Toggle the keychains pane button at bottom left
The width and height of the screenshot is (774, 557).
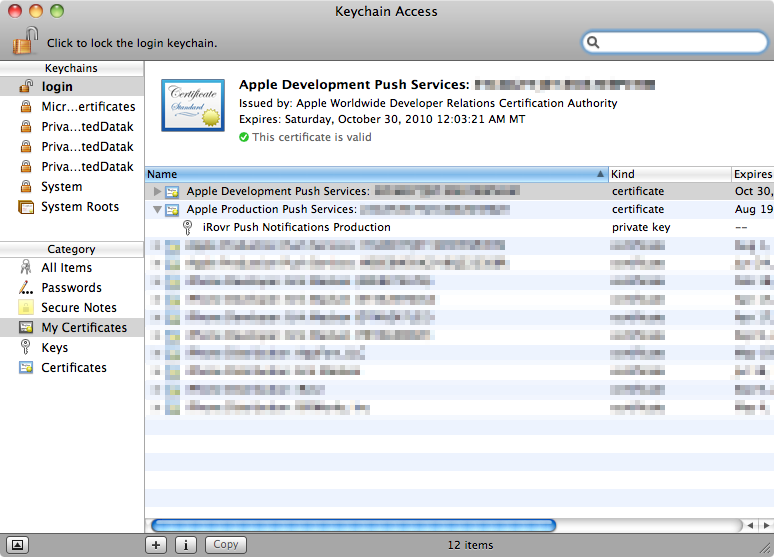[17, 545]
